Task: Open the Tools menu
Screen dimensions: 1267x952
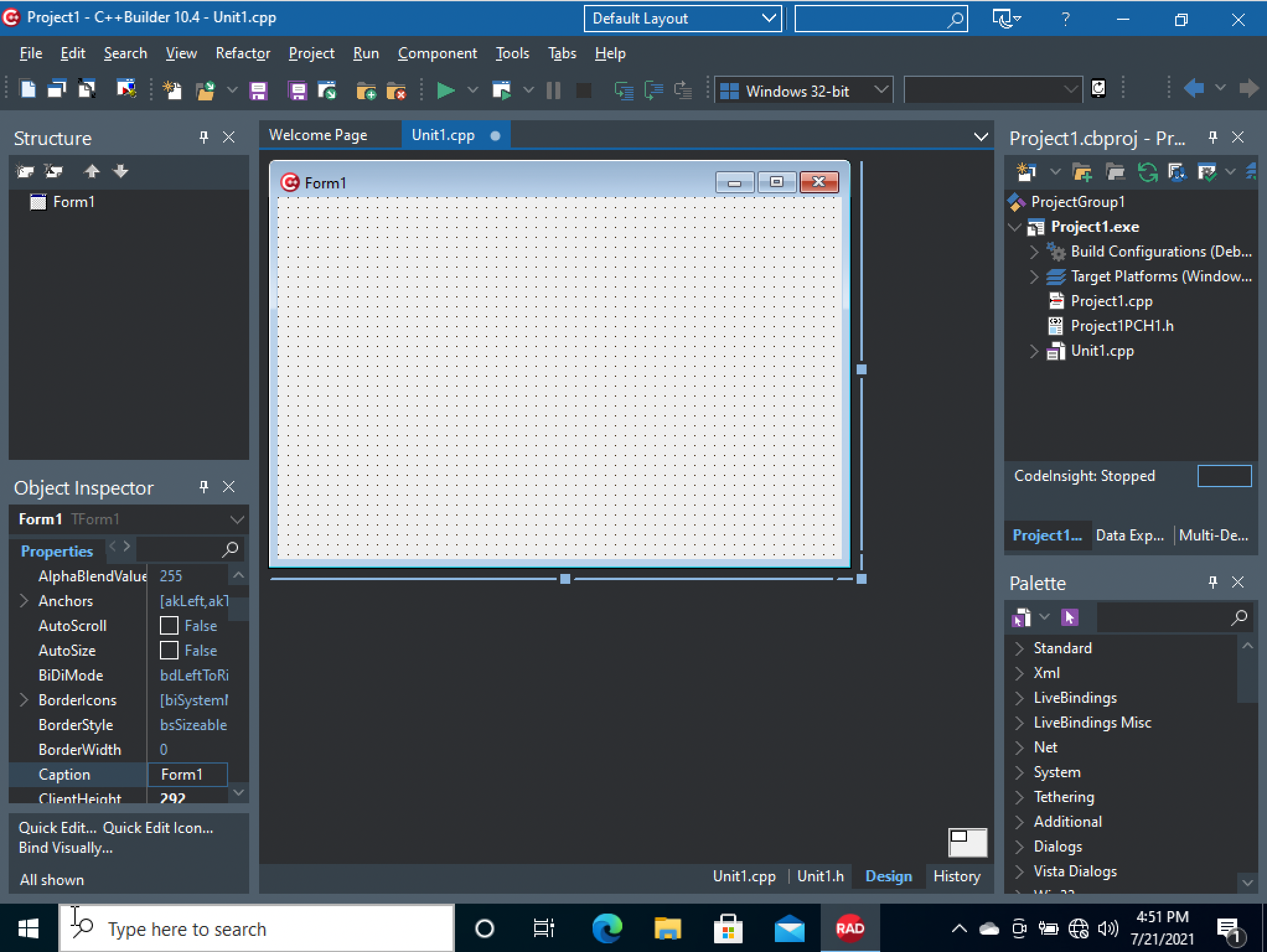Action: [512, 53]
